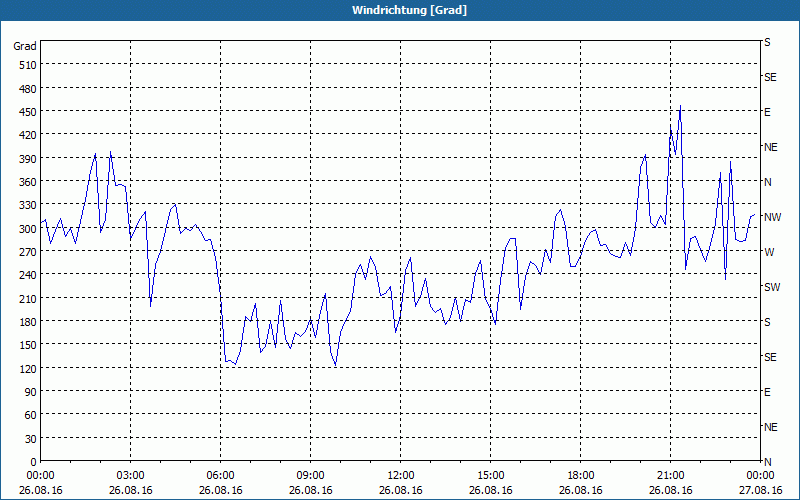Viewport: 800px width, 500px height.
Task: Click the 03:00 time axis label
Action: click(131, 476)
